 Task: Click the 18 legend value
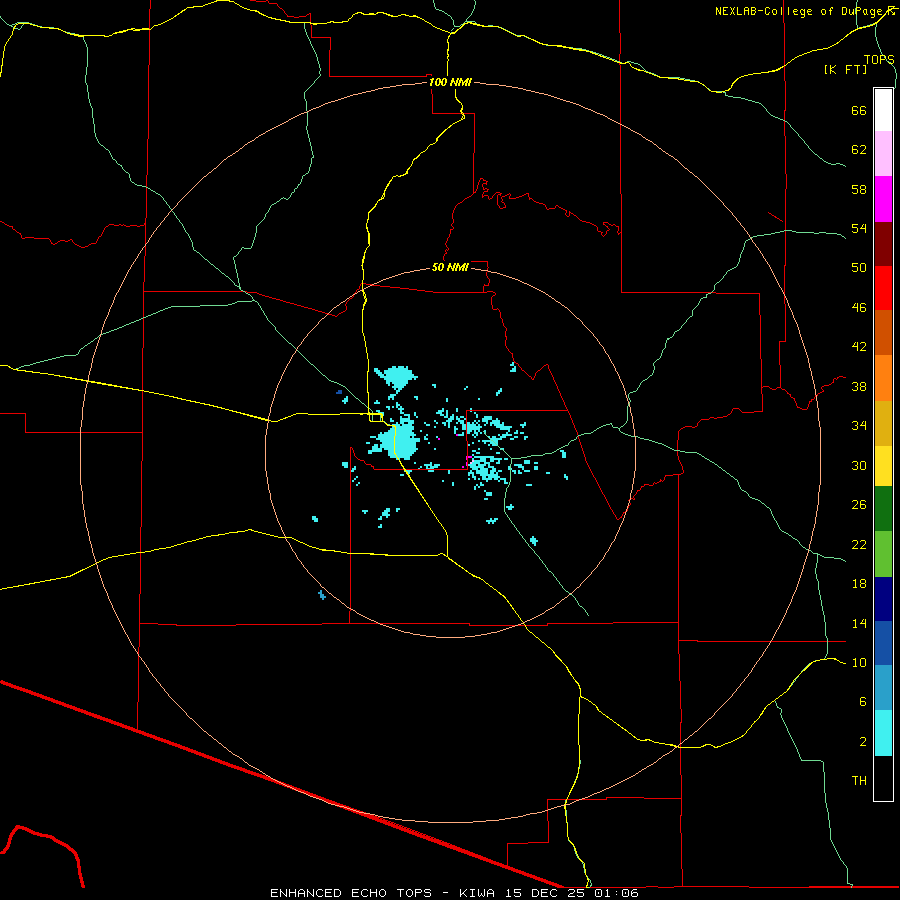point(859,584)
